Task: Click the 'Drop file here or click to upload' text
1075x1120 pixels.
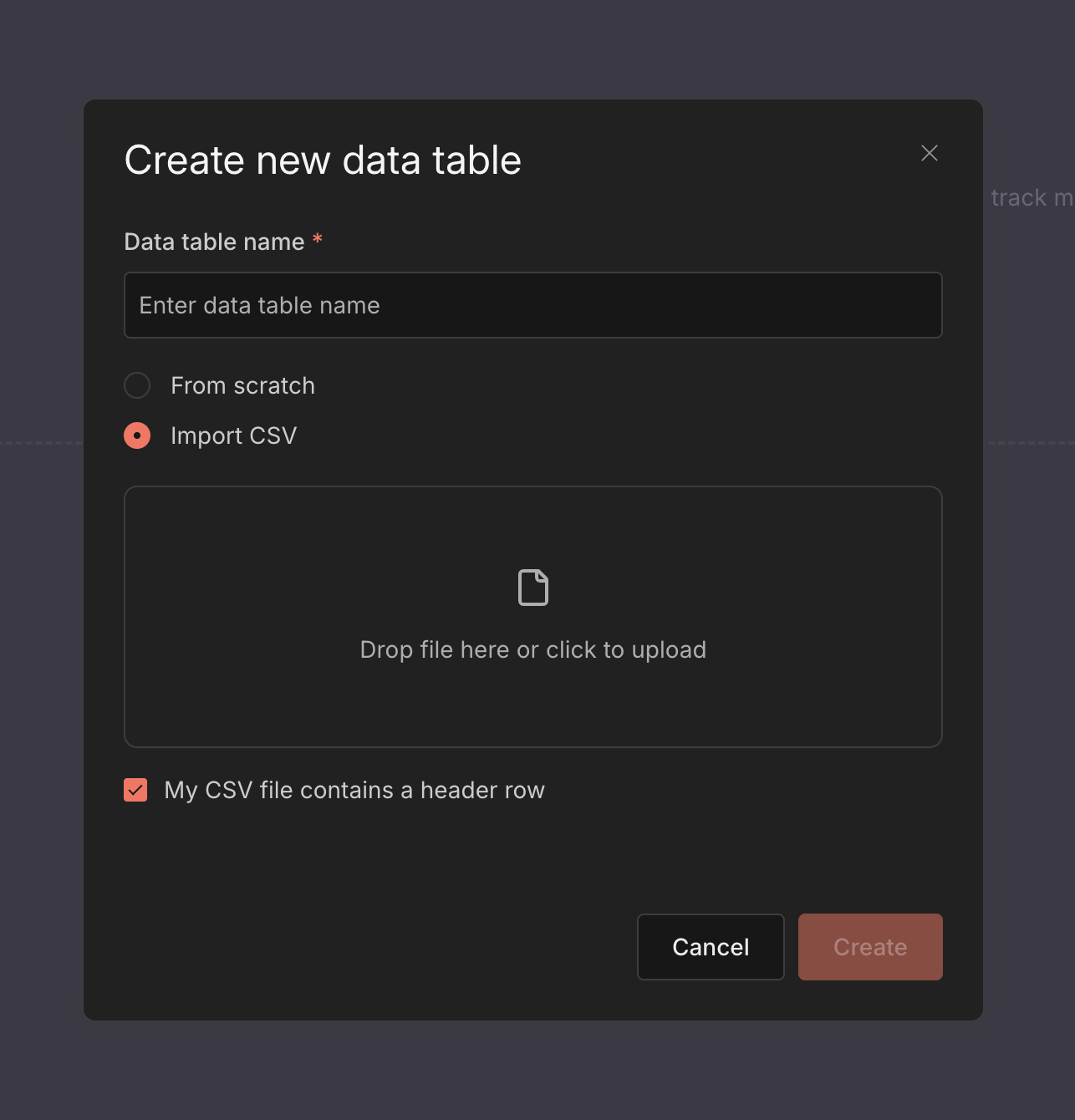Action: tap(532, 649)
